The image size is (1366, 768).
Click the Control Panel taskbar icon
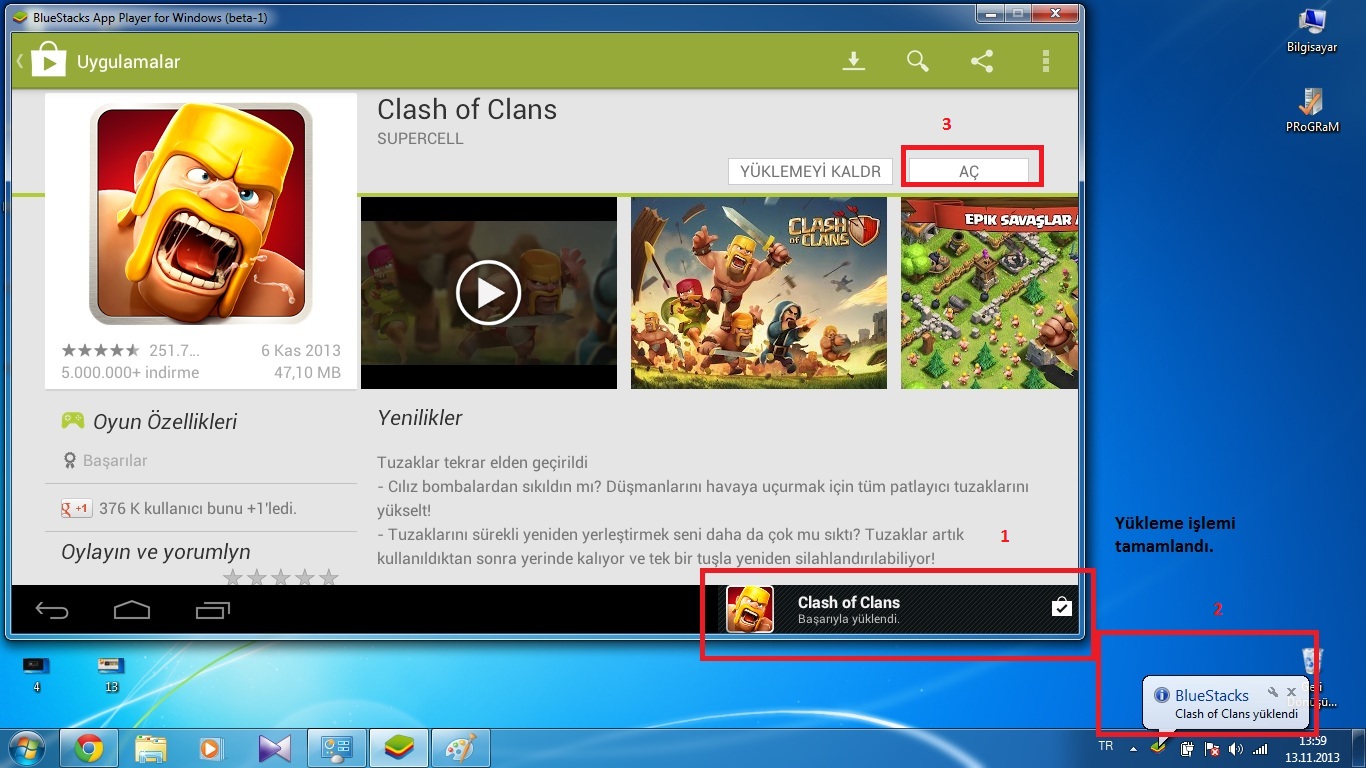[x=336, y=748]
